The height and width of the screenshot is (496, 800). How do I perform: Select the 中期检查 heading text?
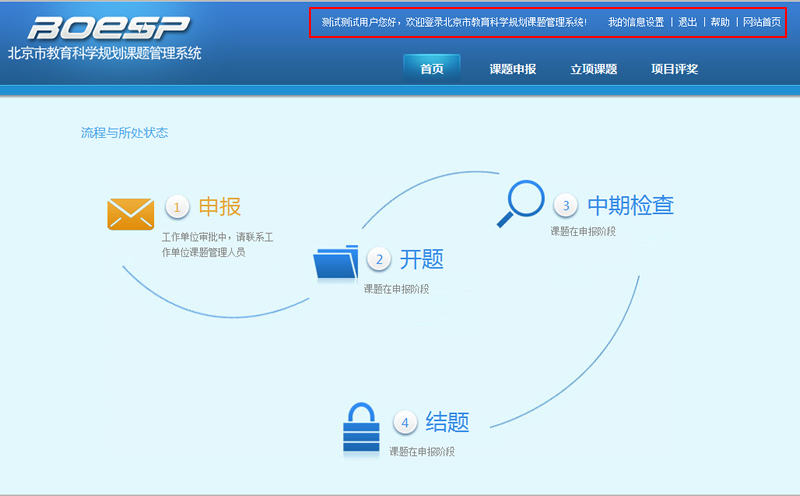tap(630, 206)
